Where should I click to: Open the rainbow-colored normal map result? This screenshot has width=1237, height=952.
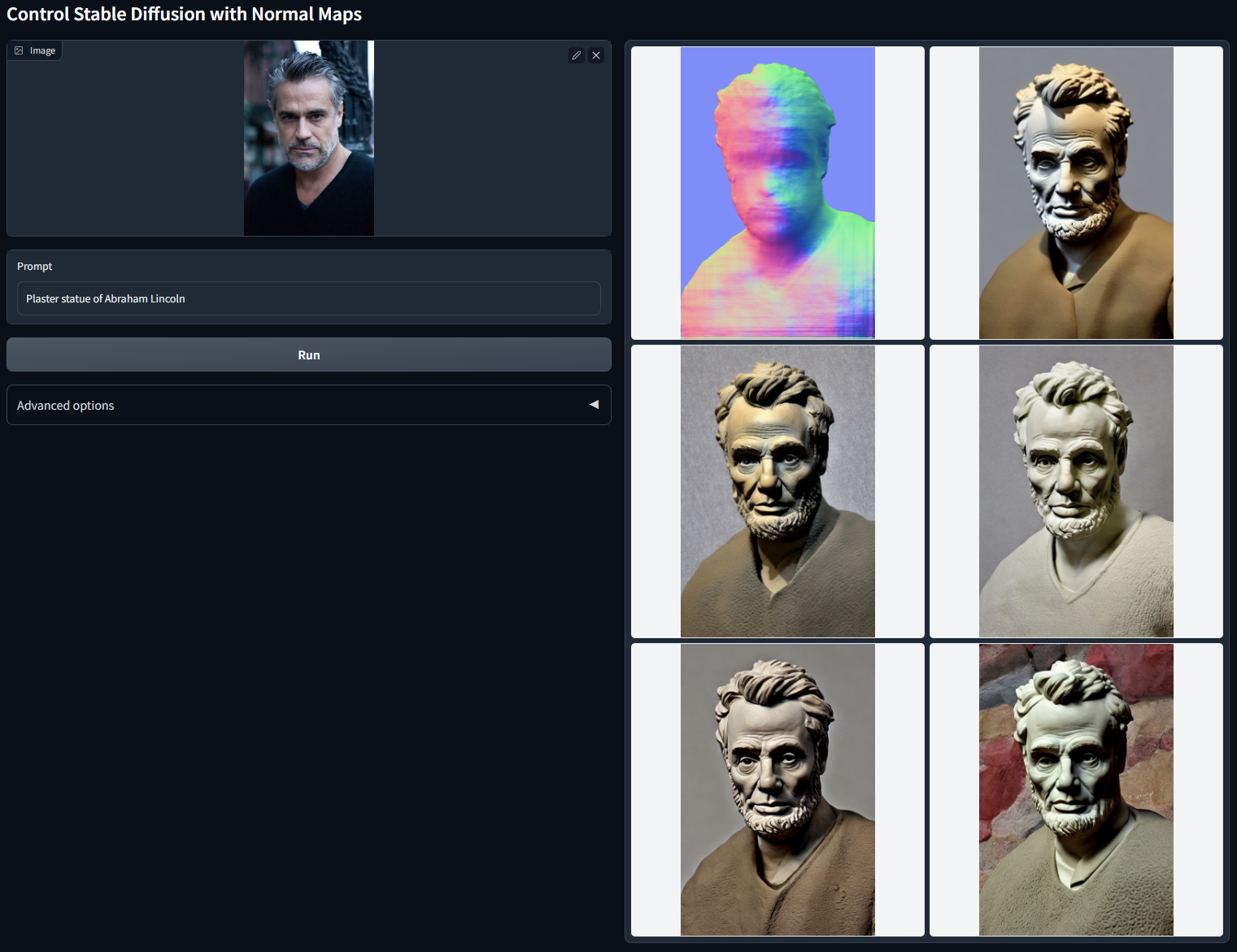click(777, 193)
